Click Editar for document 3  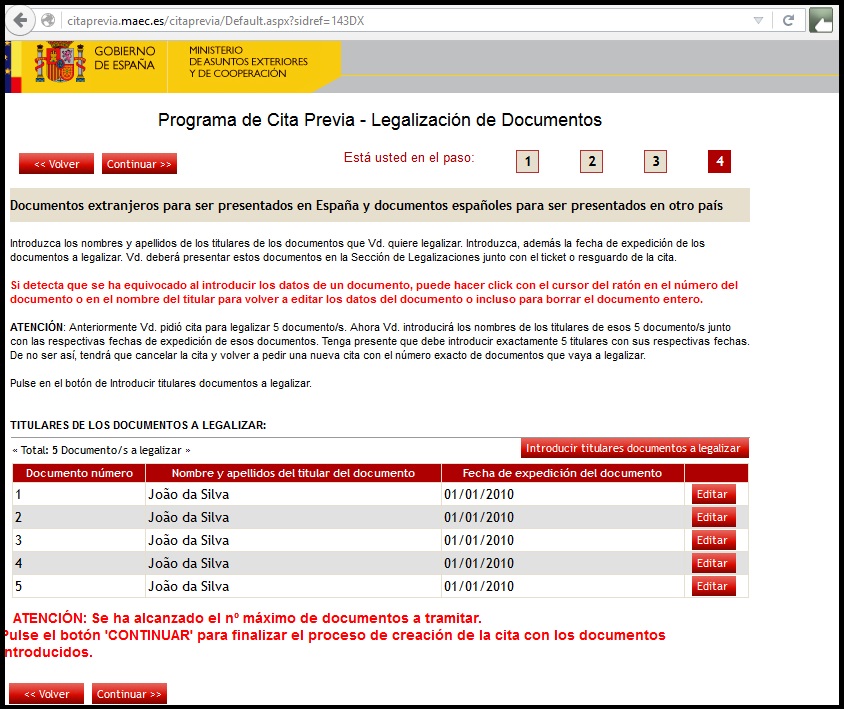tap(714, 540)
